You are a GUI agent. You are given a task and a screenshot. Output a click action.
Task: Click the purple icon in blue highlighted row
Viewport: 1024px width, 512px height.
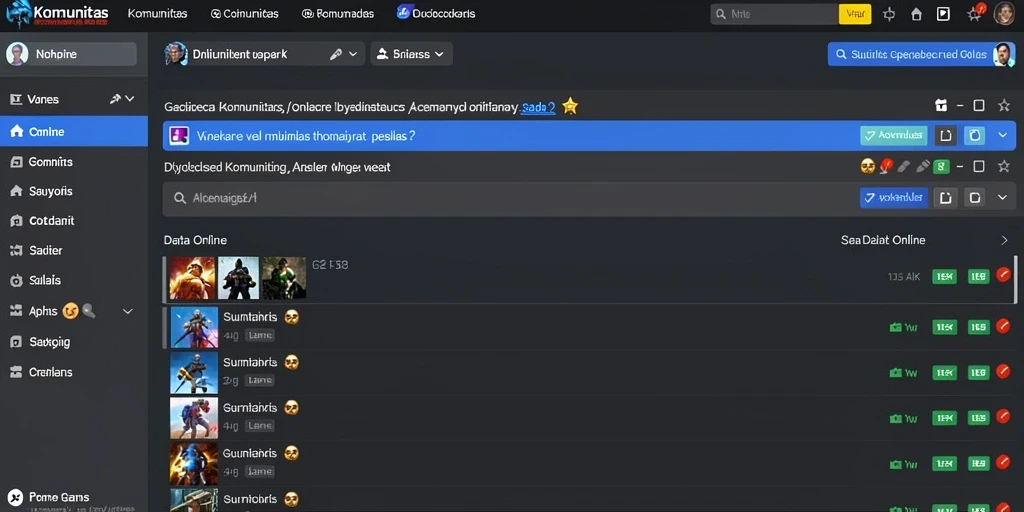[179, 136]
